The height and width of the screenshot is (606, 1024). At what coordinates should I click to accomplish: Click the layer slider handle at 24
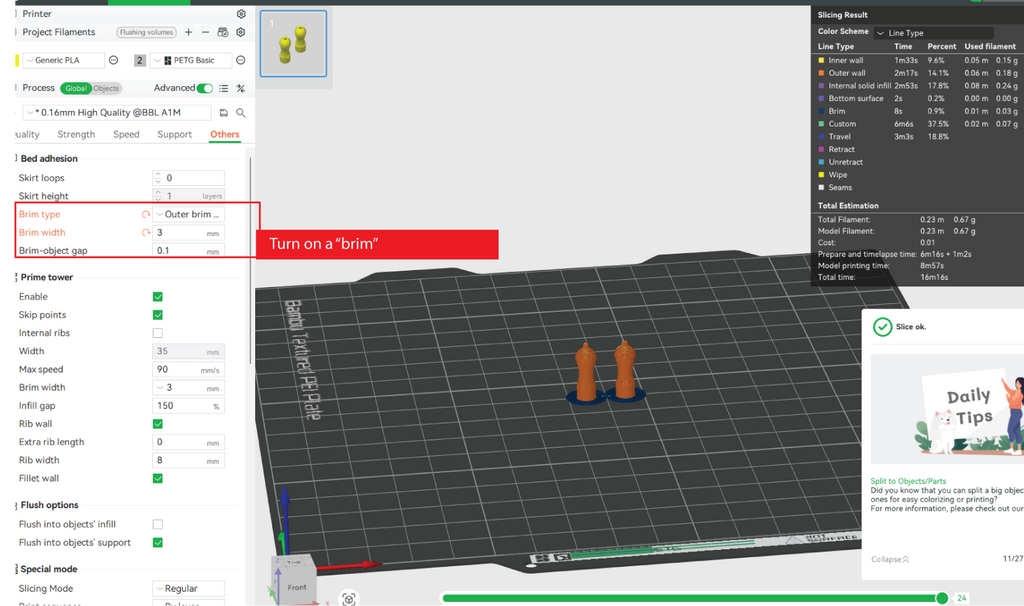pyautogui.click(x=942, y=598)
